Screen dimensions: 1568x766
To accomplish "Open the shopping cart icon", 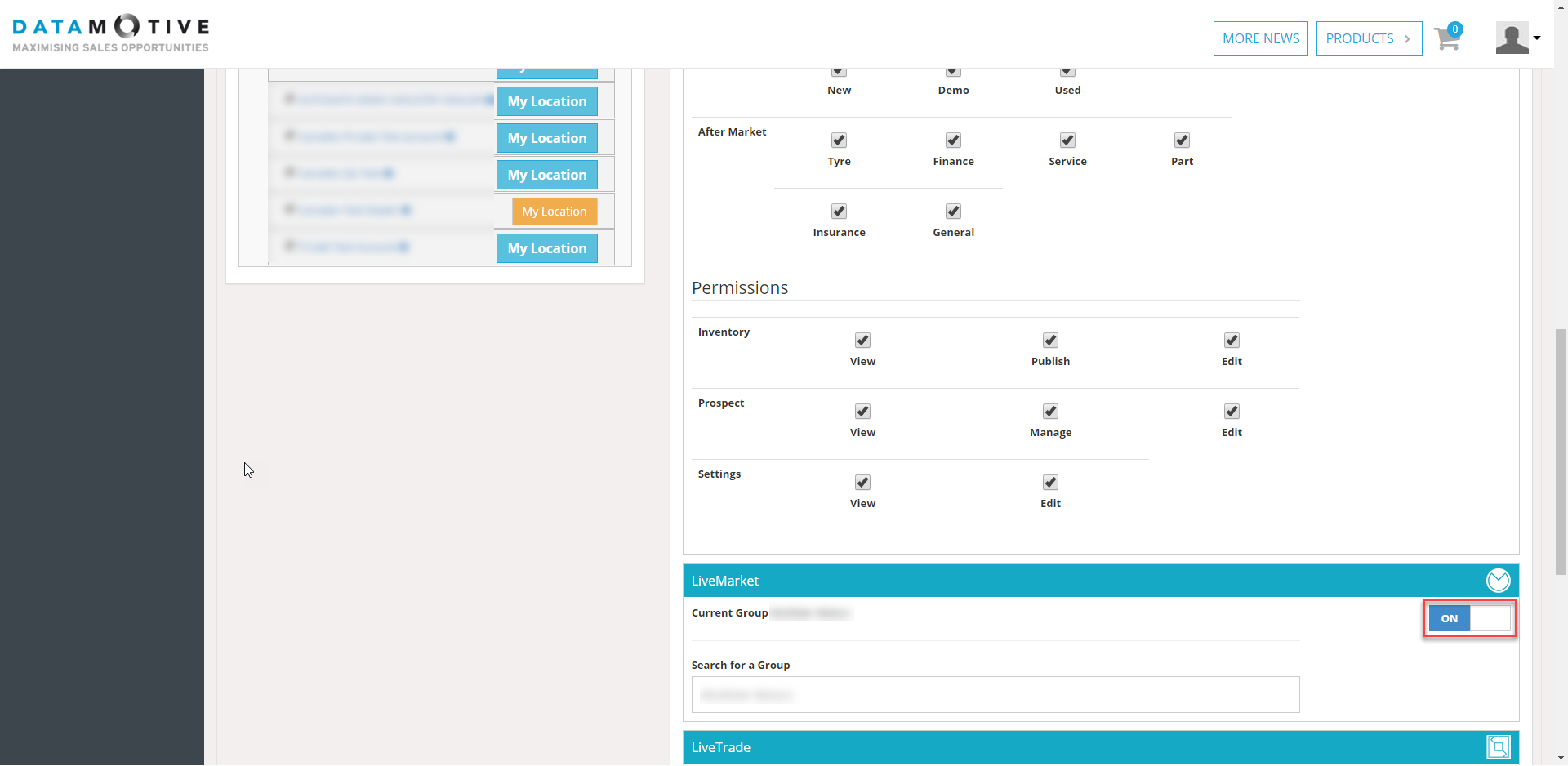I will pos(1448,37).
